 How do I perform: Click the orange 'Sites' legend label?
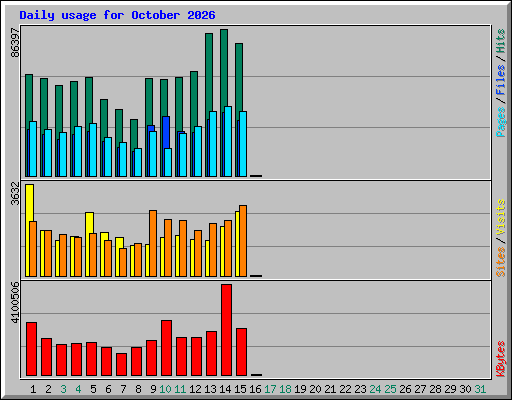tap(501, 262)
